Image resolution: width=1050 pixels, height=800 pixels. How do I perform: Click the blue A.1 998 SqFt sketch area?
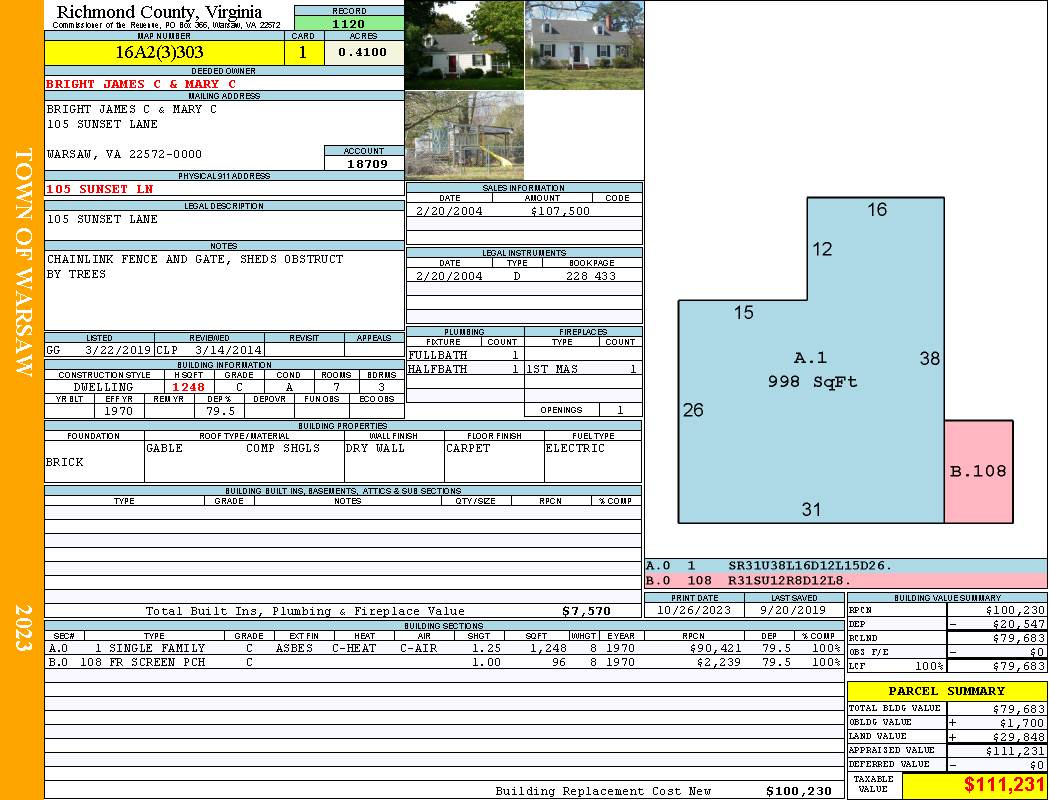810,370
